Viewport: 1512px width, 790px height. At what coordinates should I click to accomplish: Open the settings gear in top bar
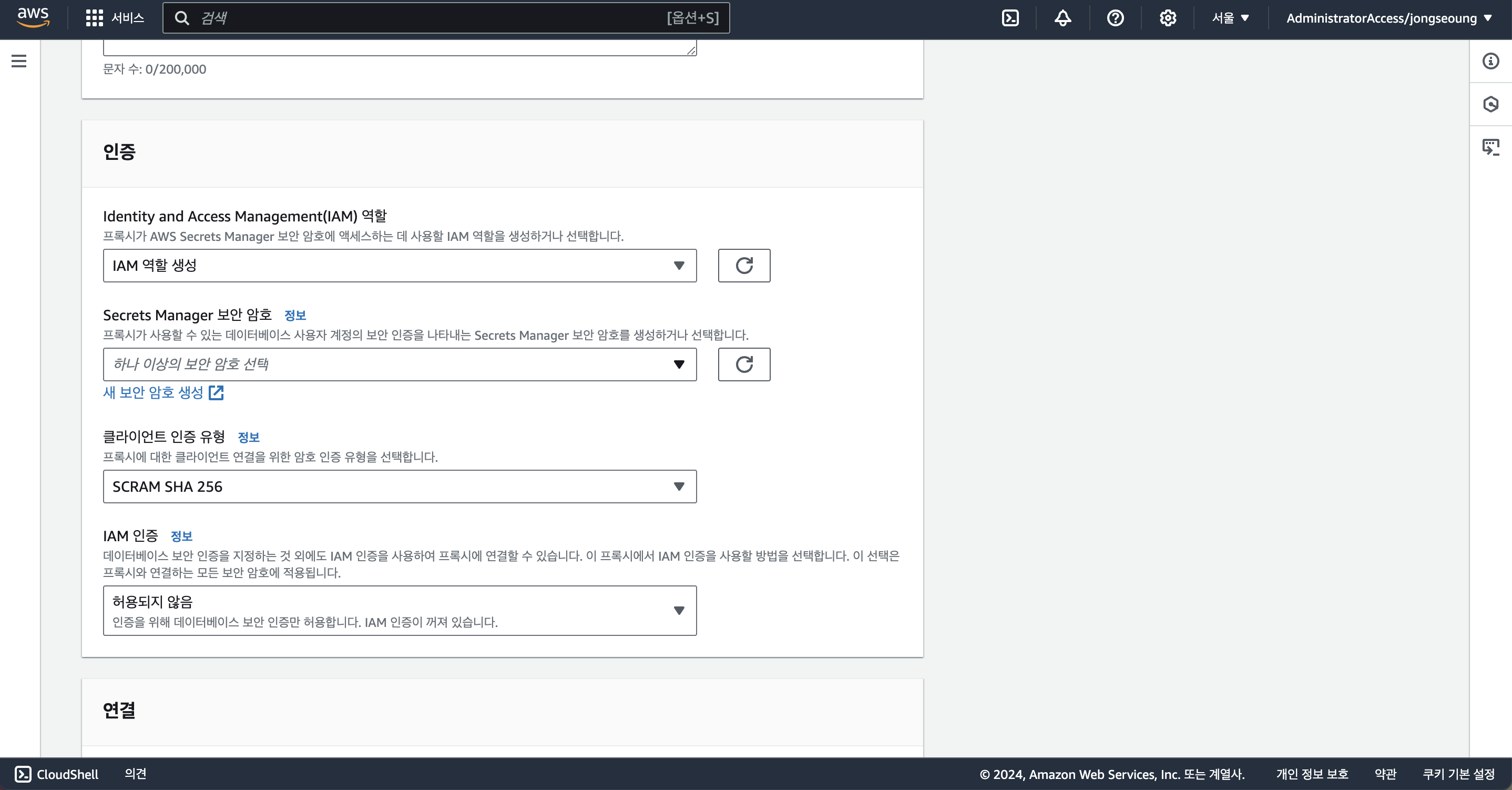pyautogui.click(x=1168, y=18)
